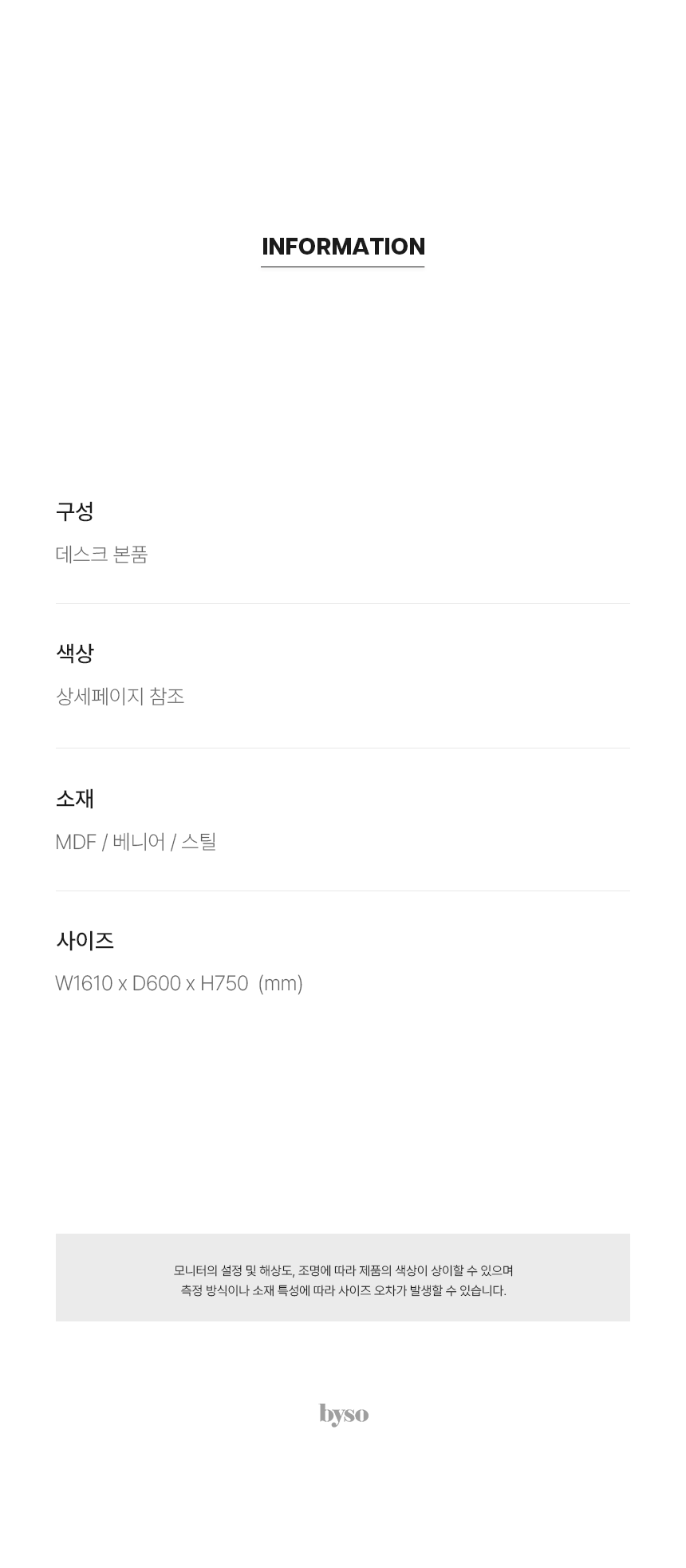Click the H750 height value
The image size is (686, 1568).
click(x=224, y=984)
